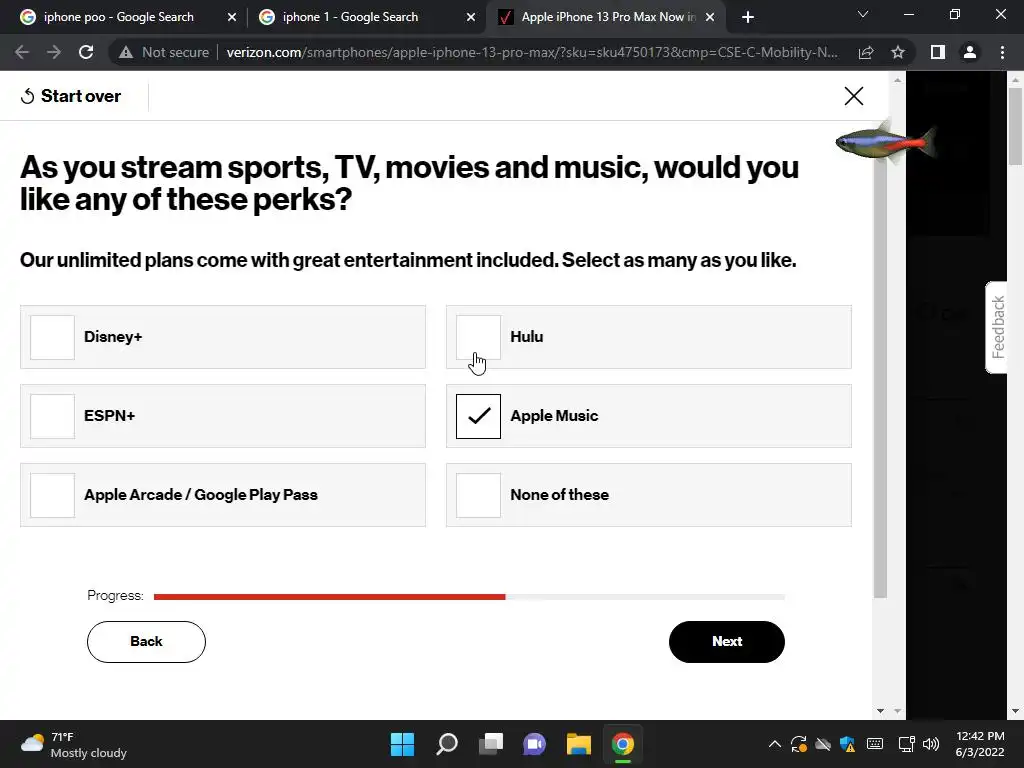Open the touch keyboard tray icon
1024x768 pixels.
pyautogui.click(x=875, y=744)
